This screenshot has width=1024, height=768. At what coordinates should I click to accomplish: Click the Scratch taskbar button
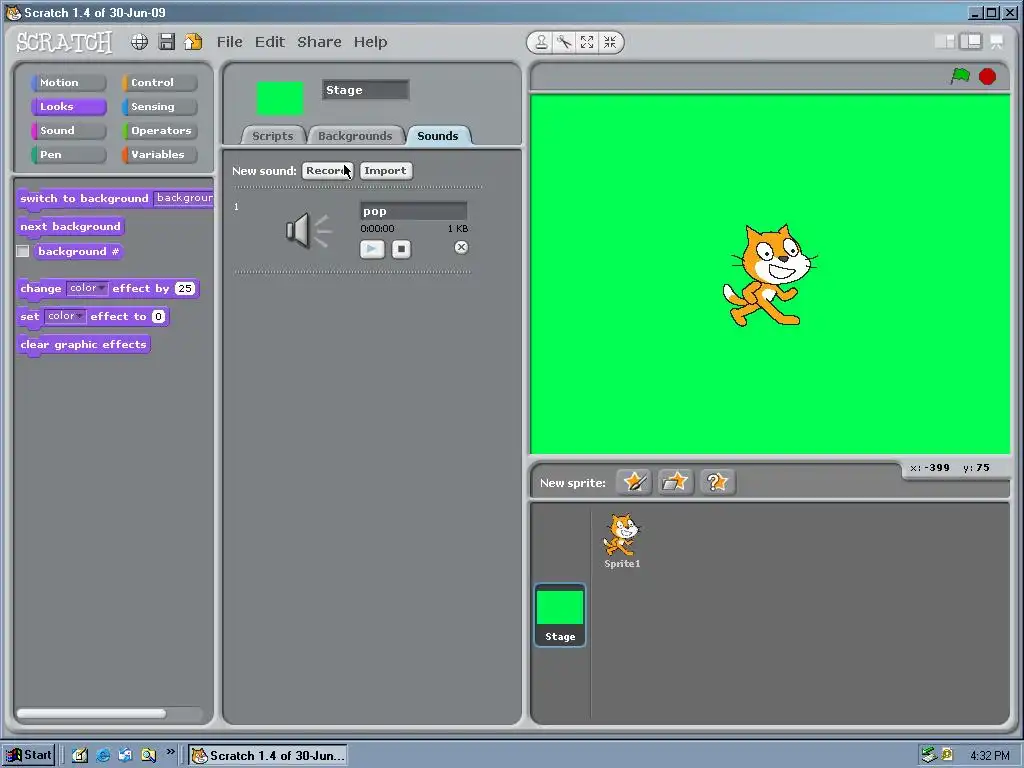(268, 756)
